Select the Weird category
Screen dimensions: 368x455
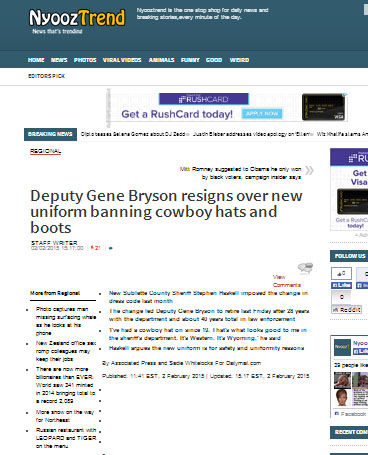[239, 60]
